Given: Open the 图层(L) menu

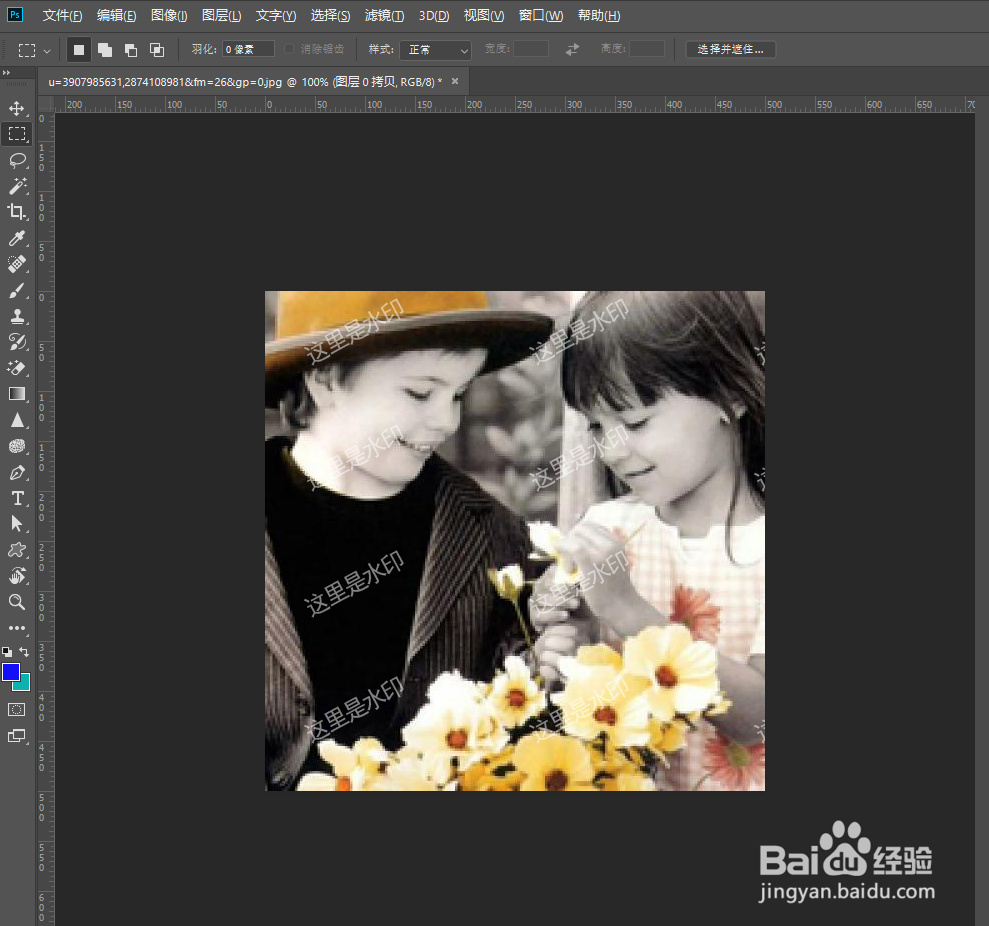Looking at the screenshot, I should [221, 16].
